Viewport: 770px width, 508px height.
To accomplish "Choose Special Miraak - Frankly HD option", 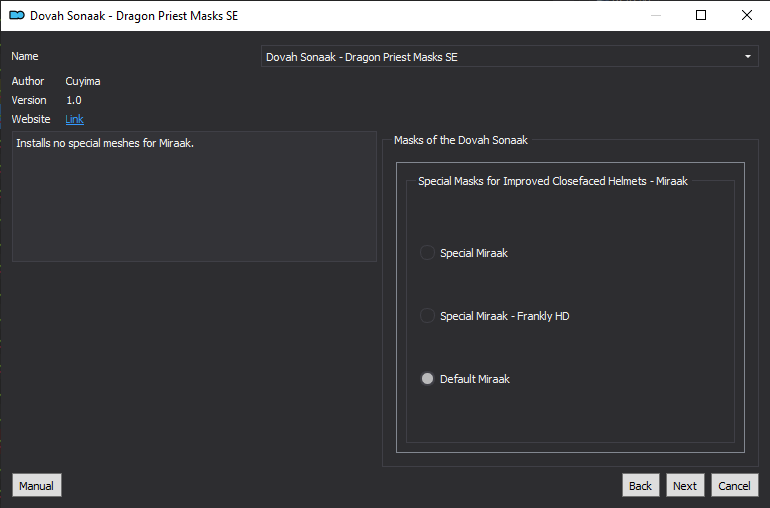I will (427, 316).
